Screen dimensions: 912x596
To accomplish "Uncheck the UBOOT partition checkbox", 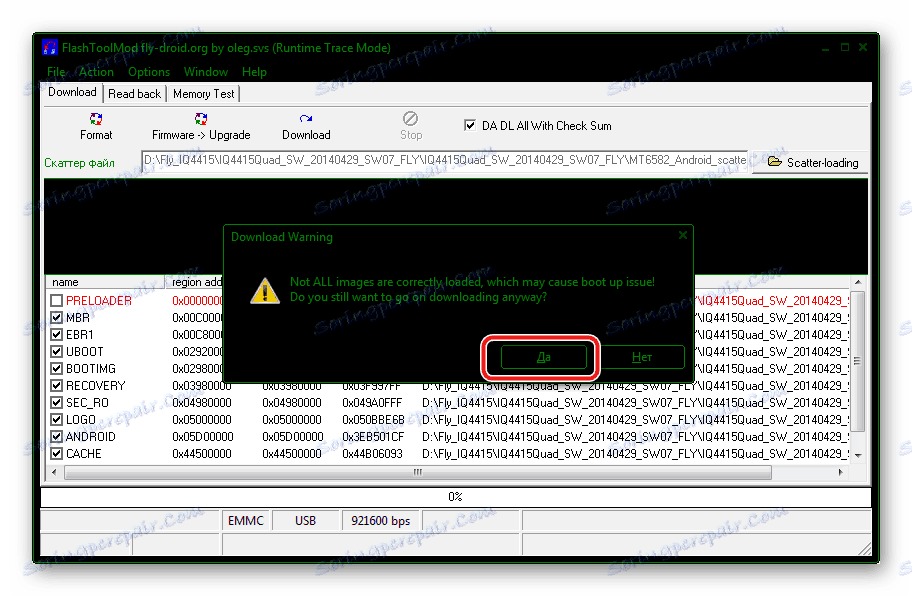I will (x=56, y=352).
